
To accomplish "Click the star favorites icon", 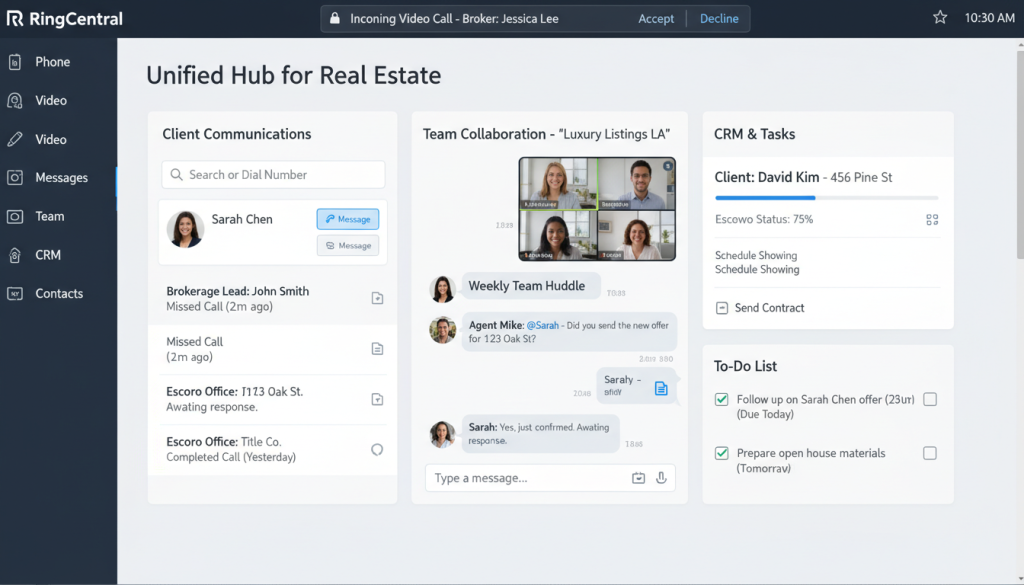I will pos(940,18).
